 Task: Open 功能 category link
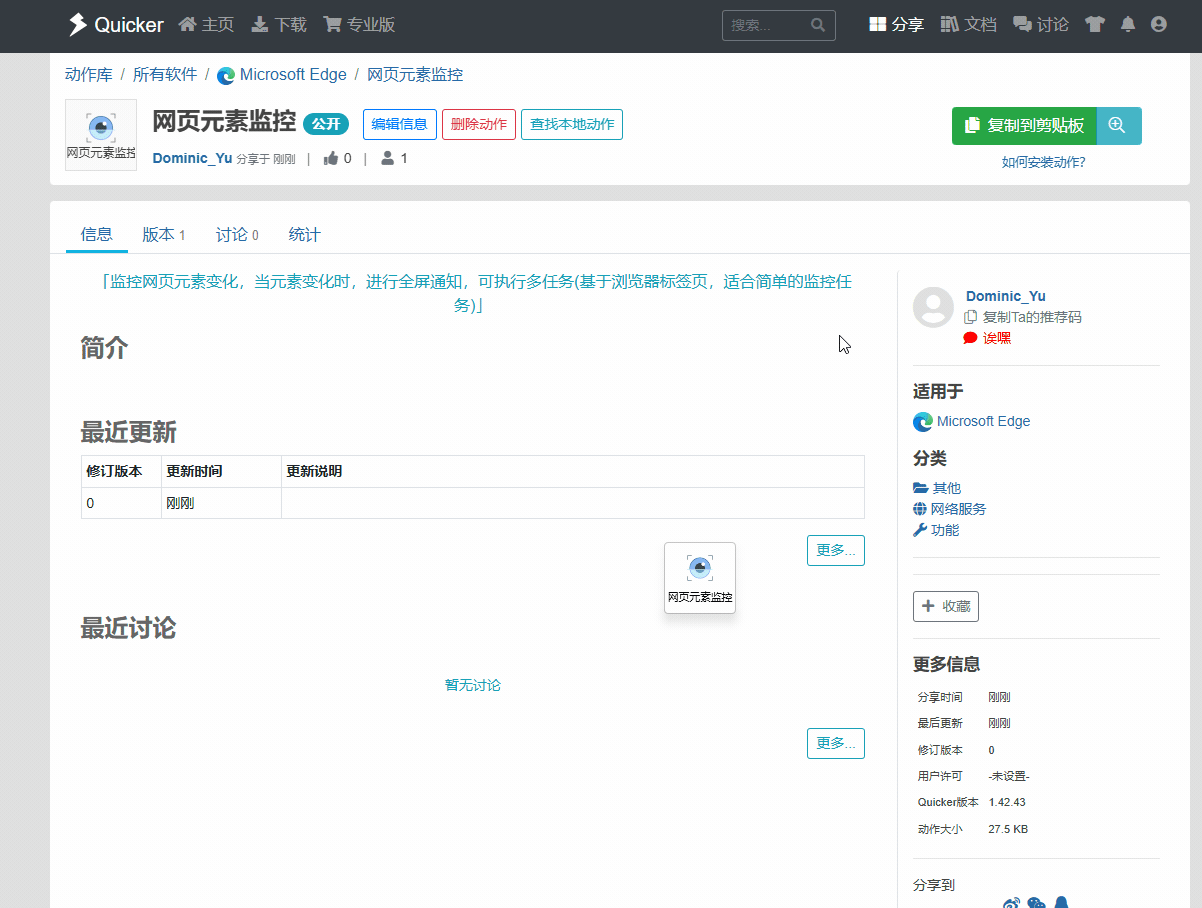tap(936, 530)
